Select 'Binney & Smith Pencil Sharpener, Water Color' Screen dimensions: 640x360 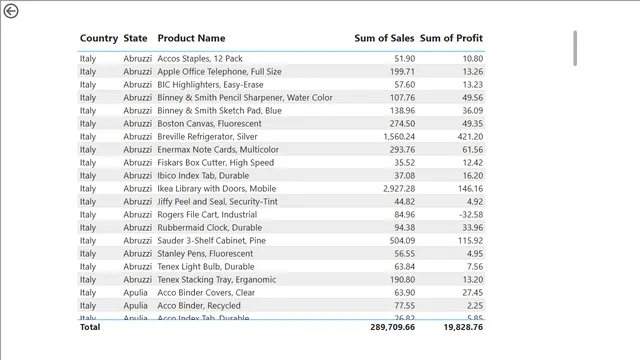[245, 98]
